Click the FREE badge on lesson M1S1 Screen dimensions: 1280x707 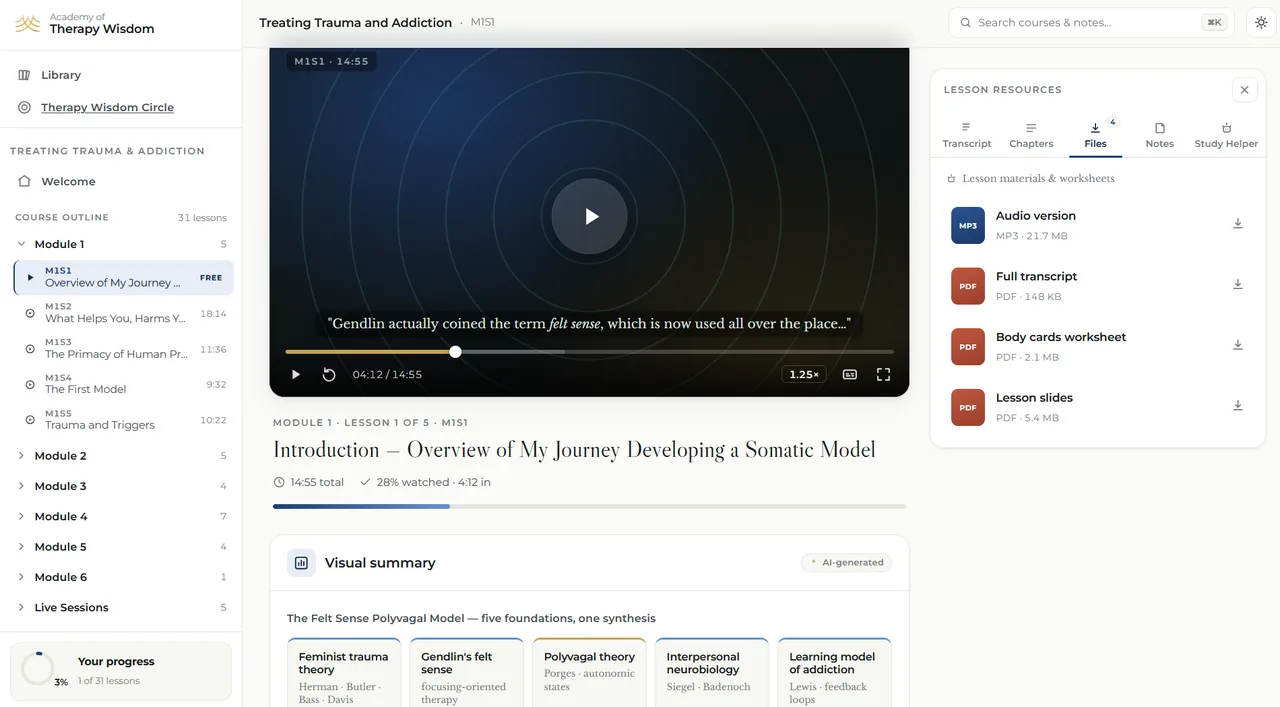coord(211,278)
